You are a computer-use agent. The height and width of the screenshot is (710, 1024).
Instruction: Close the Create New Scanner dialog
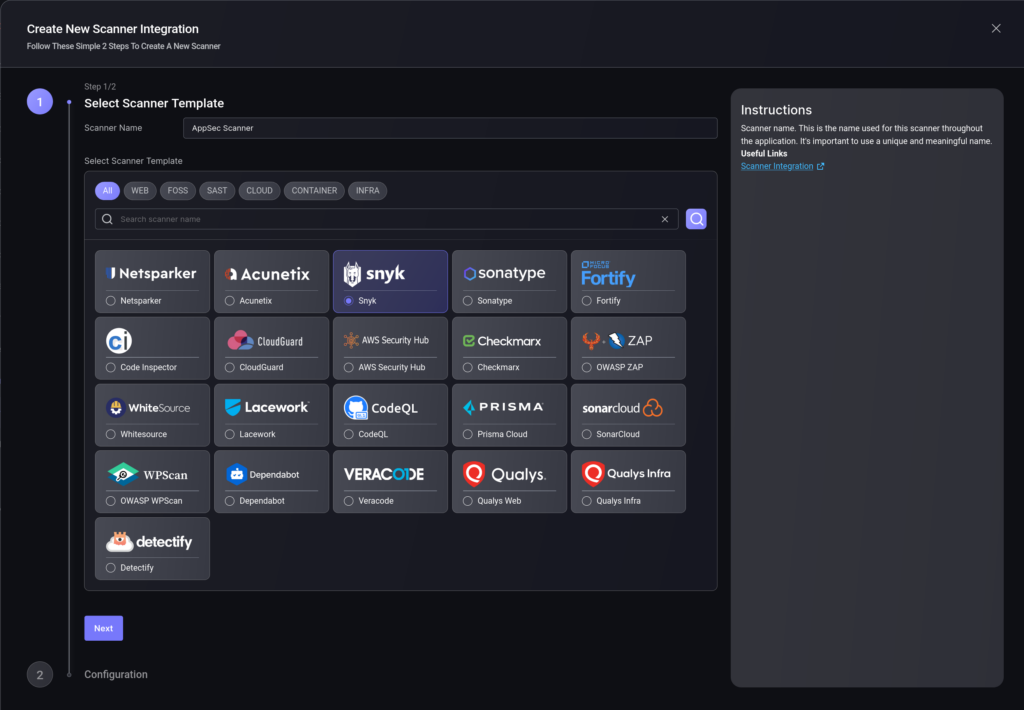[x=996, y=28]
